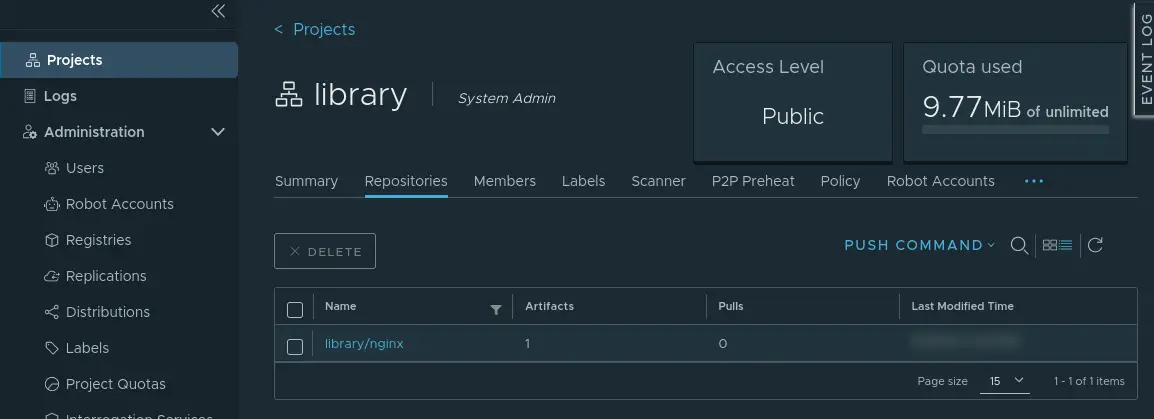Viewport: 1154px width, 419px height.
Task: Click the Administration menu label
Action: (x=94, y=132)
